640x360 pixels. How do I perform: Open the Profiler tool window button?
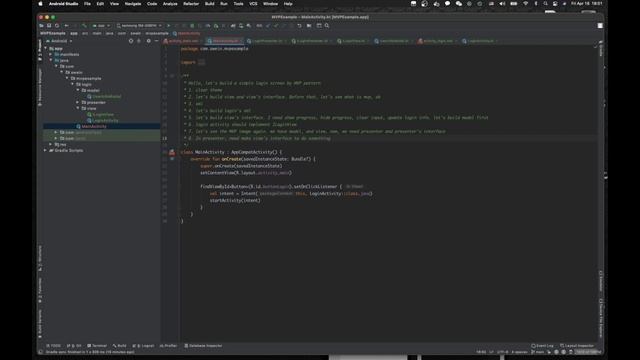click(x=169, y=346)
